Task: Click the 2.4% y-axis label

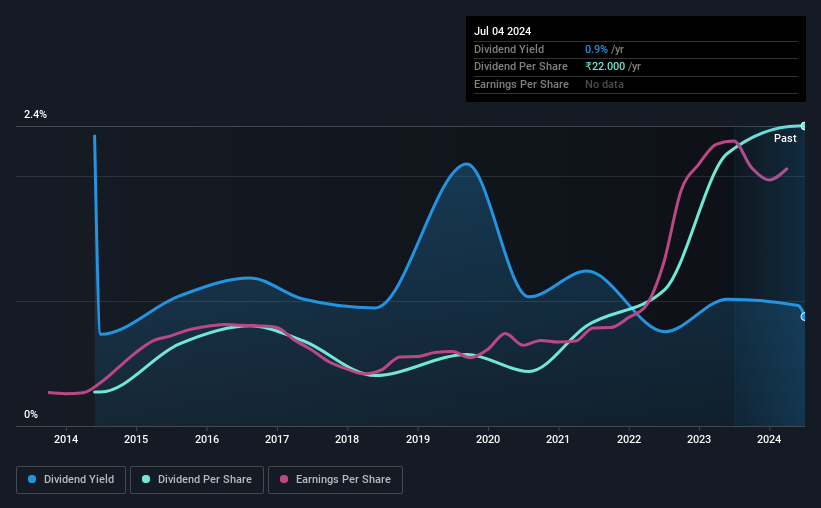Action: [35, 114]
